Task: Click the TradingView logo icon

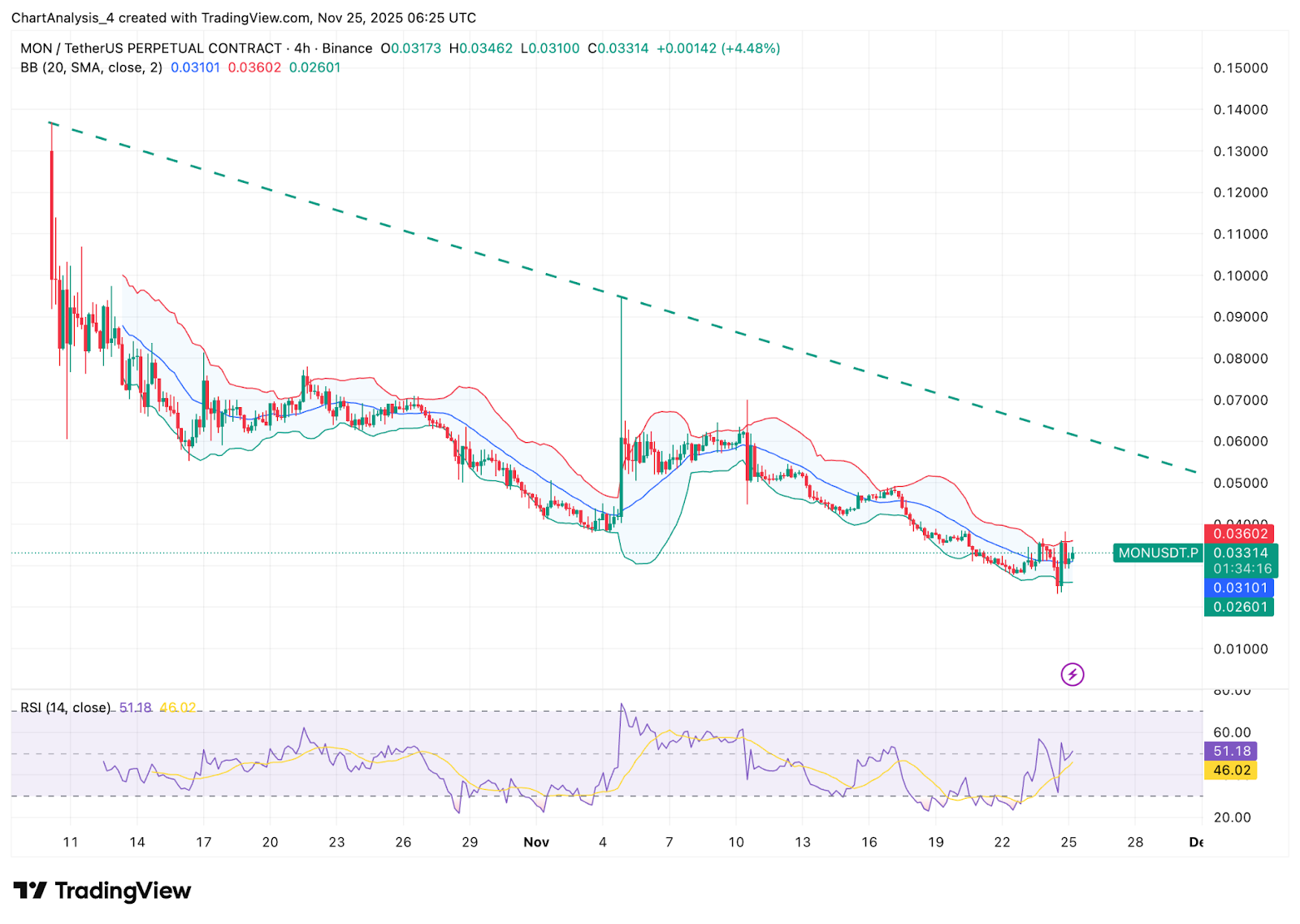Action: coord(30,891)
